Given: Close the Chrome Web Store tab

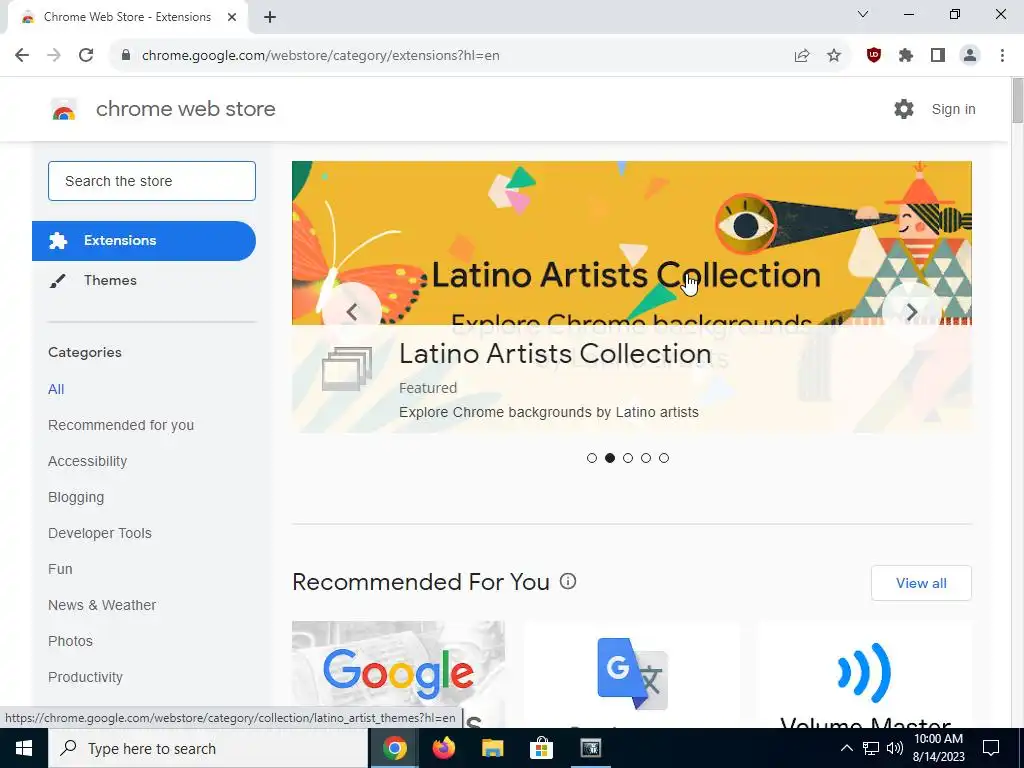Looking at the screenshot, I should (232, 17).
